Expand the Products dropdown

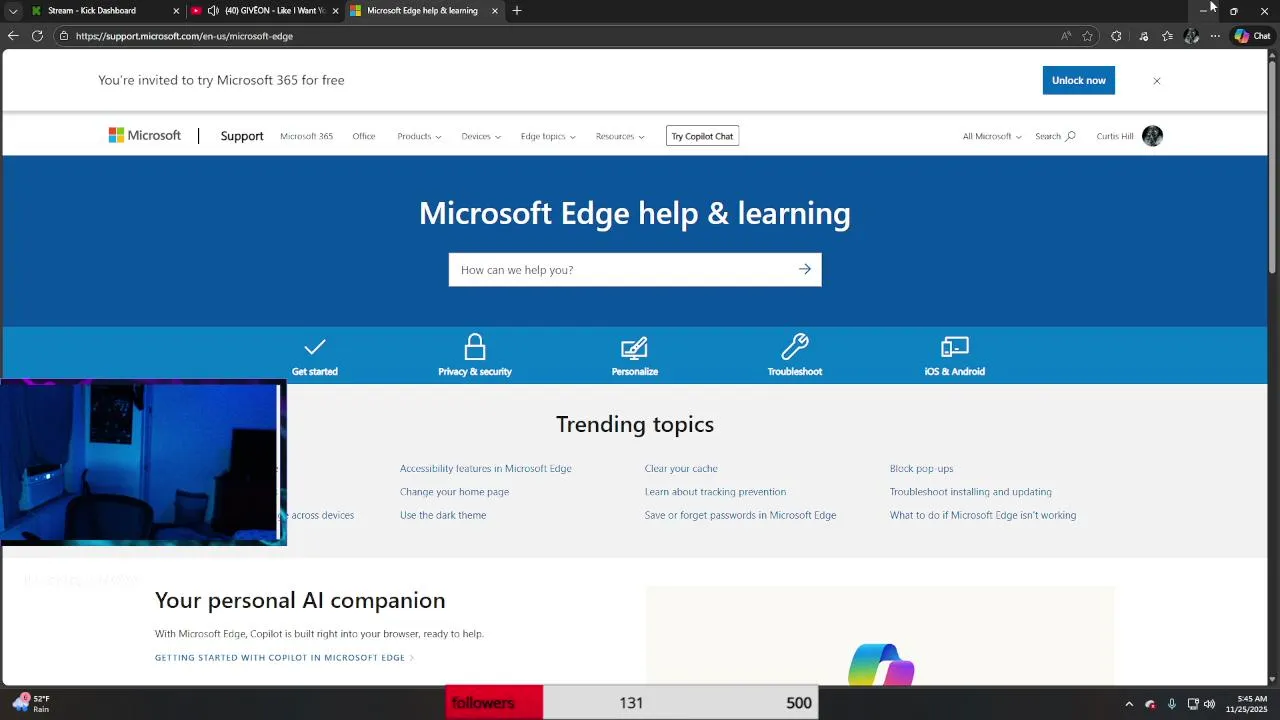pyautogui.click(x=419, y=136)
